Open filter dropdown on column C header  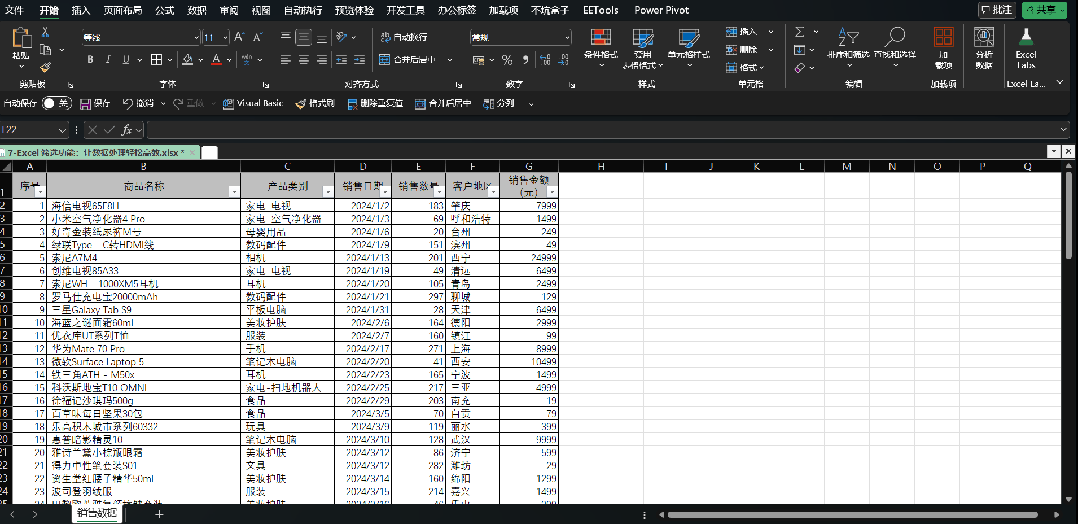328,192
